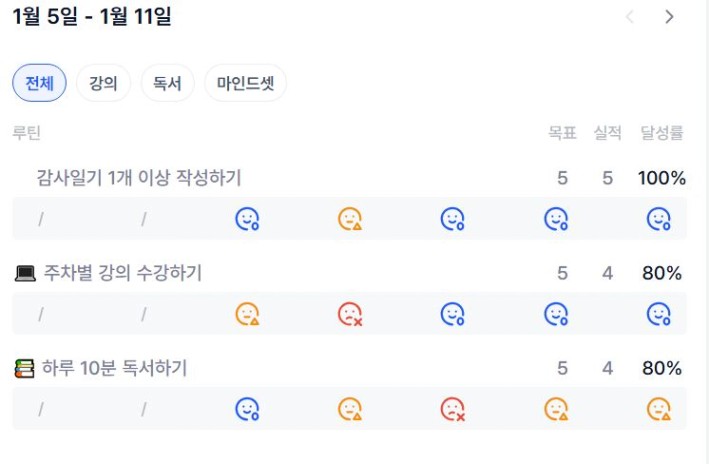This screenshot has height=464, width=709.
Task: Switch to the 강의 category tab
Action: coord(103,83)
